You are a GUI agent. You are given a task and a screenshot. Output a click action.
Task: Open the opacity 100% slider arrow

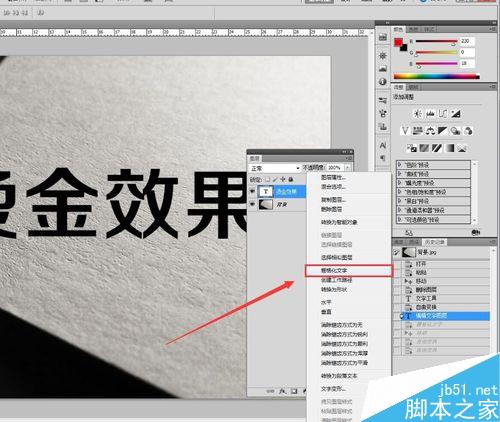(347, 168)
